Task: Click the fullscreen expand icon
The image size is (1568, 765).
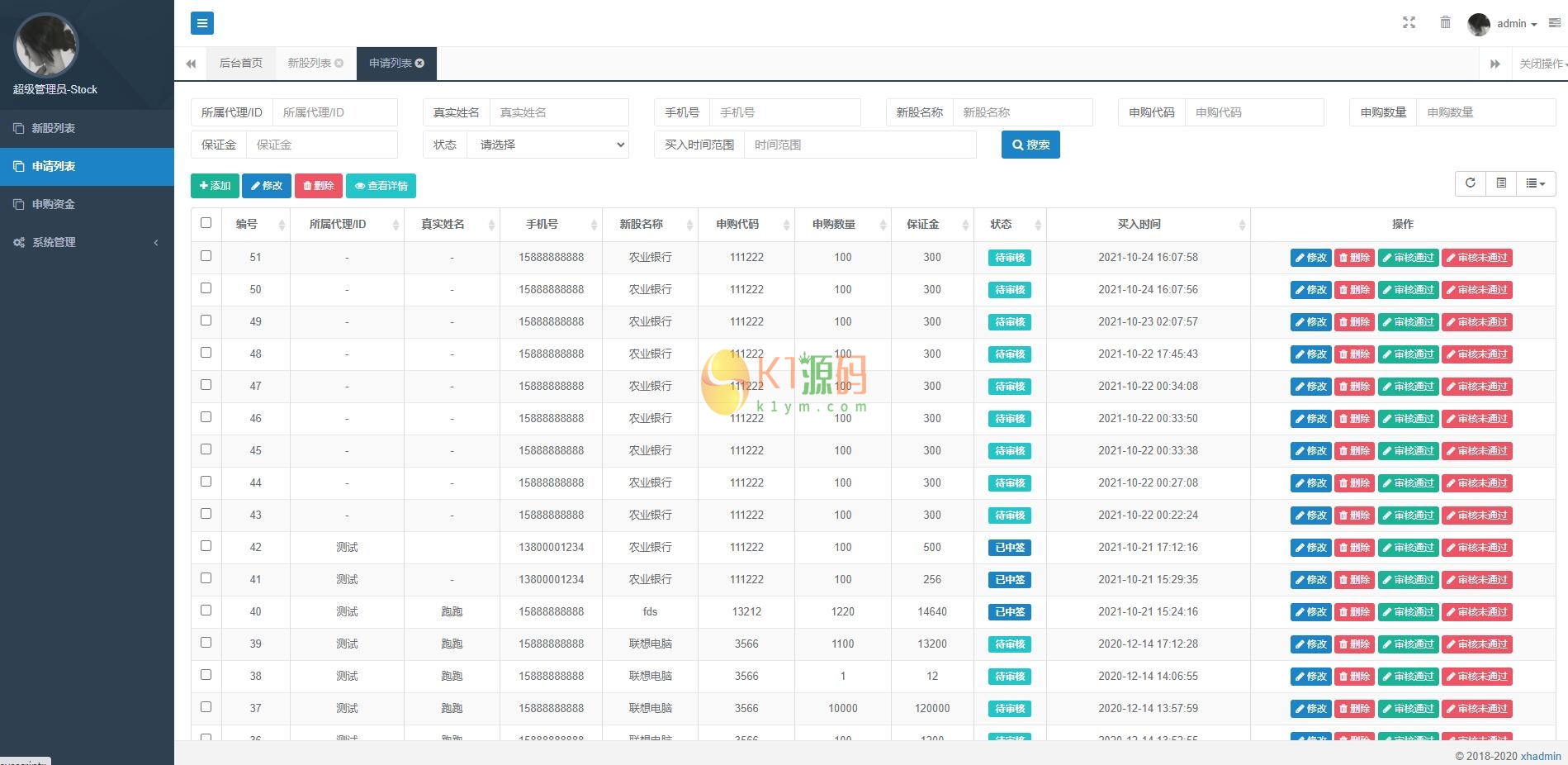Action: coord(1409,23)
